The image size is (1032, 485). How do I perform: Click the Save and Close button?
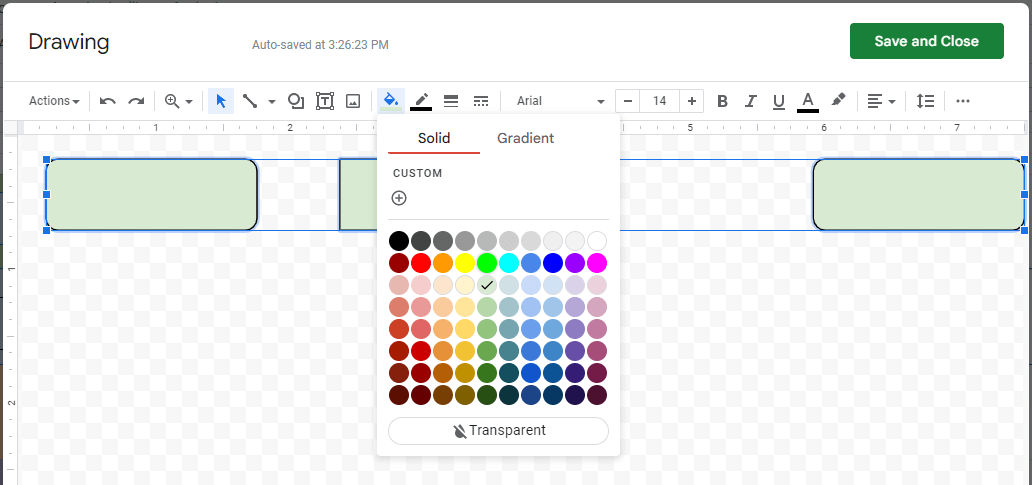926,41
